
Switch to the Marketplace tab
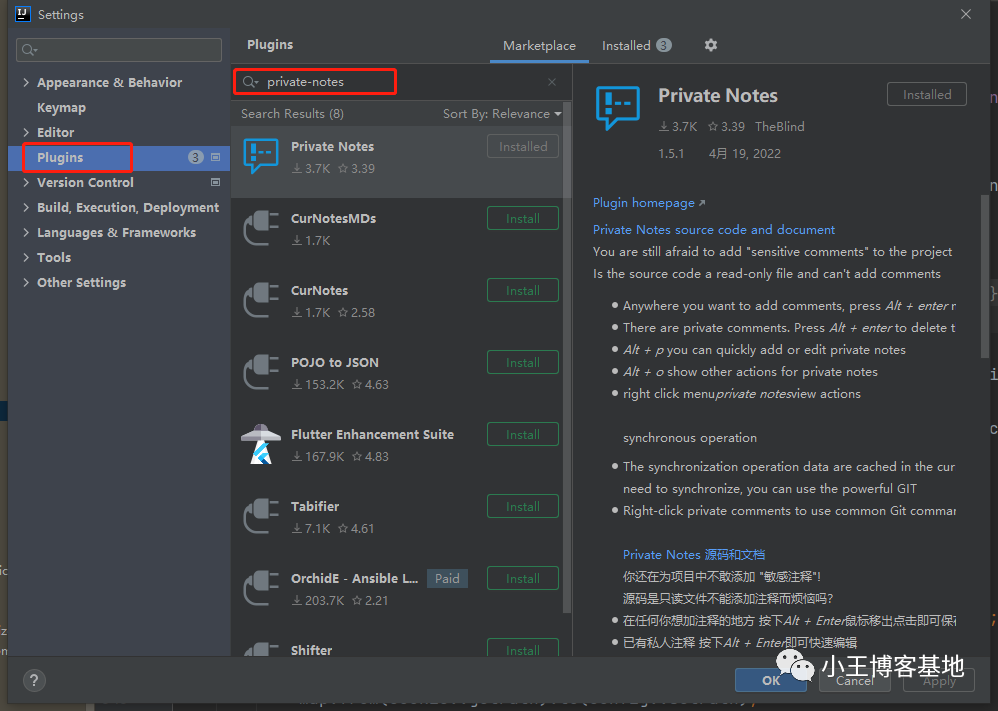click(539, 46)
